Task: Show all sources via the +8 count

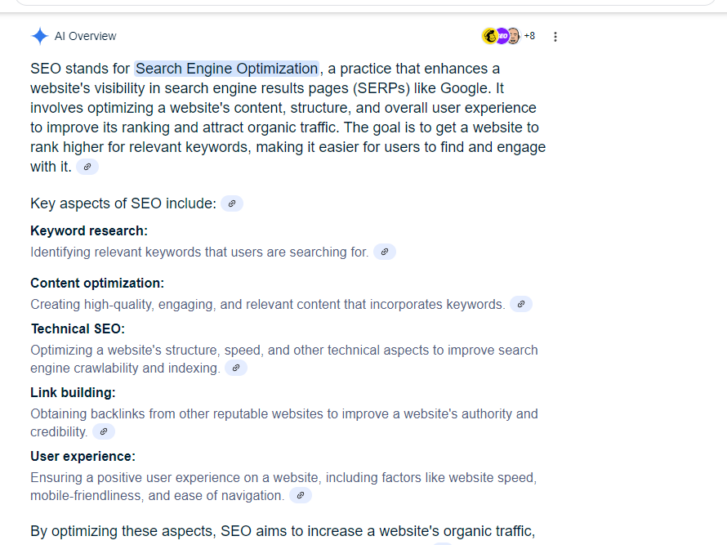Action: 529,36
